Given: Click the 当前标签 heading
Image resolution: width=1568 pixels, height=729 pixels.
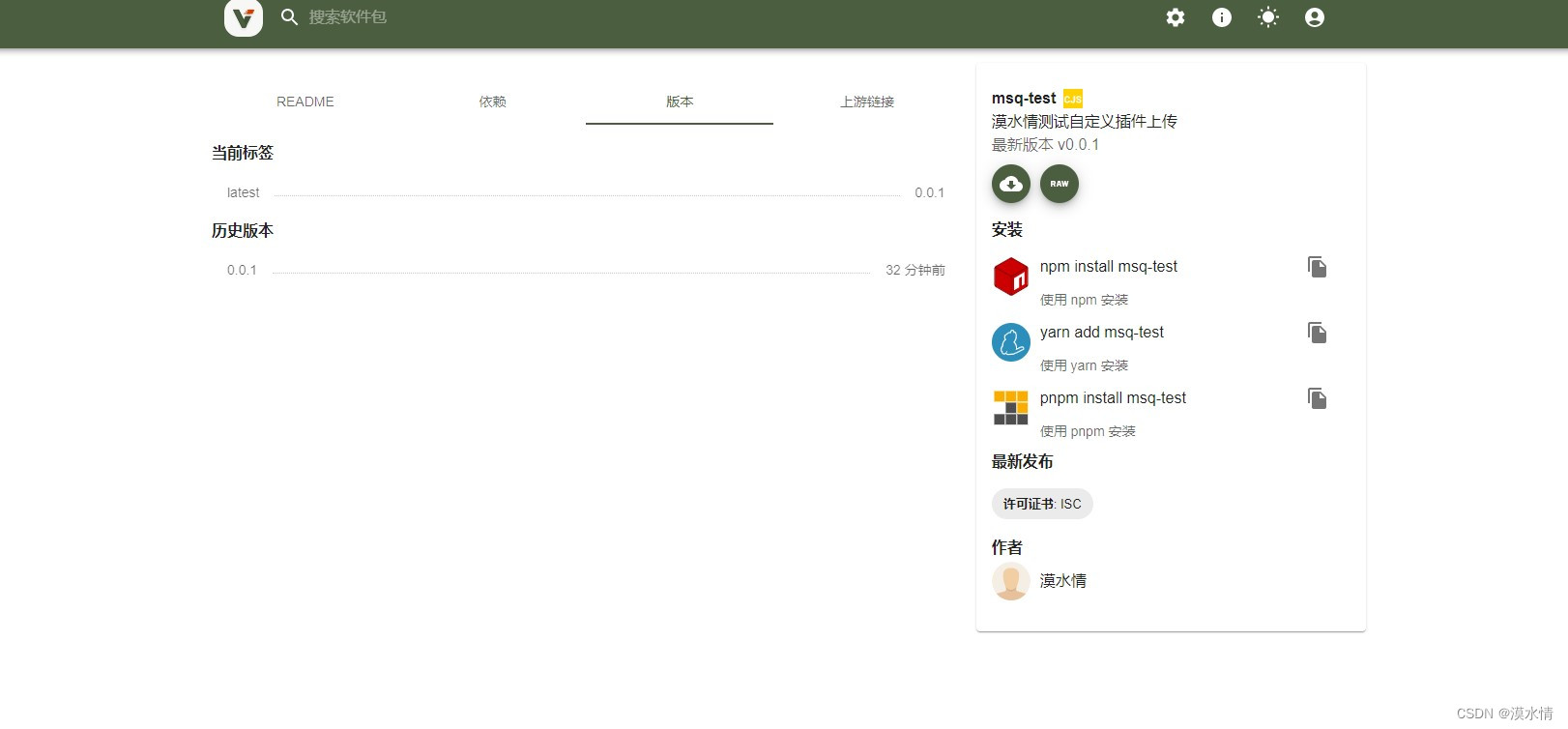Looking at the screenshot, I should tap(243, 153).
